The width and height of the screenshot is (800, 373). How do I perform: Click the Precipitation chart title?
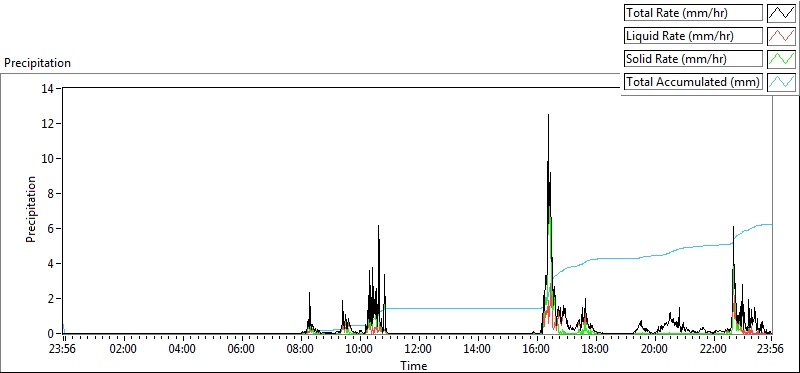pyautogui.click(x=37, y=63)
